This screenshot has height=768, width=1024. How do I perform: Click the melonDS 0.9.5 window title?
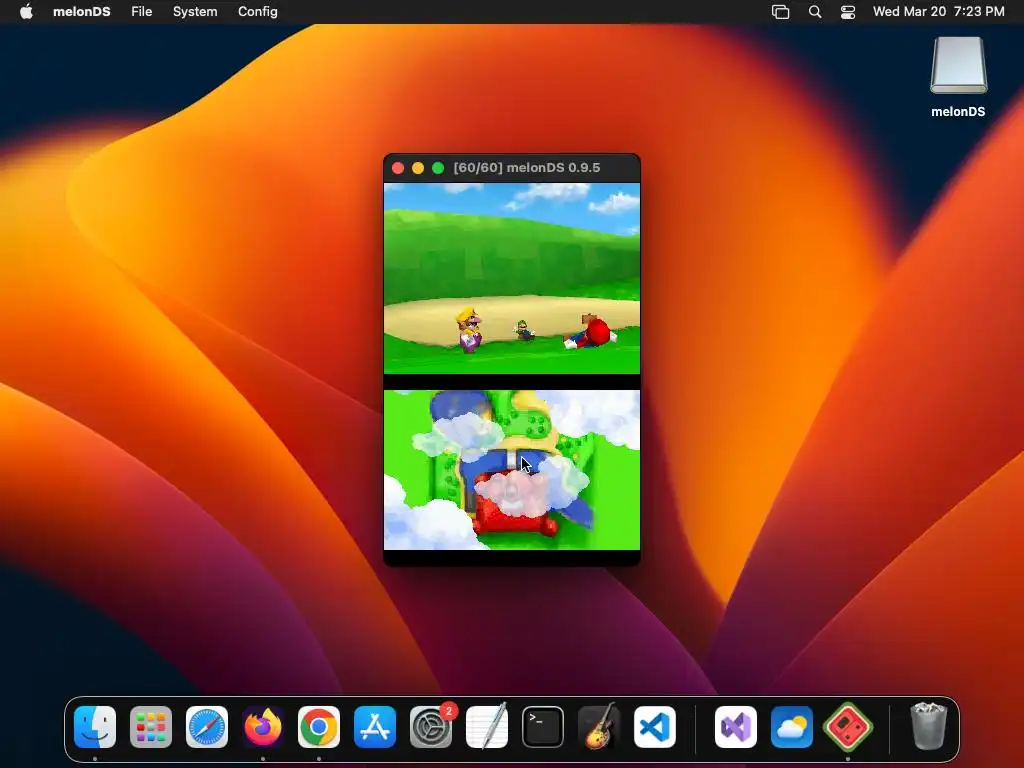tap(526, 168)
